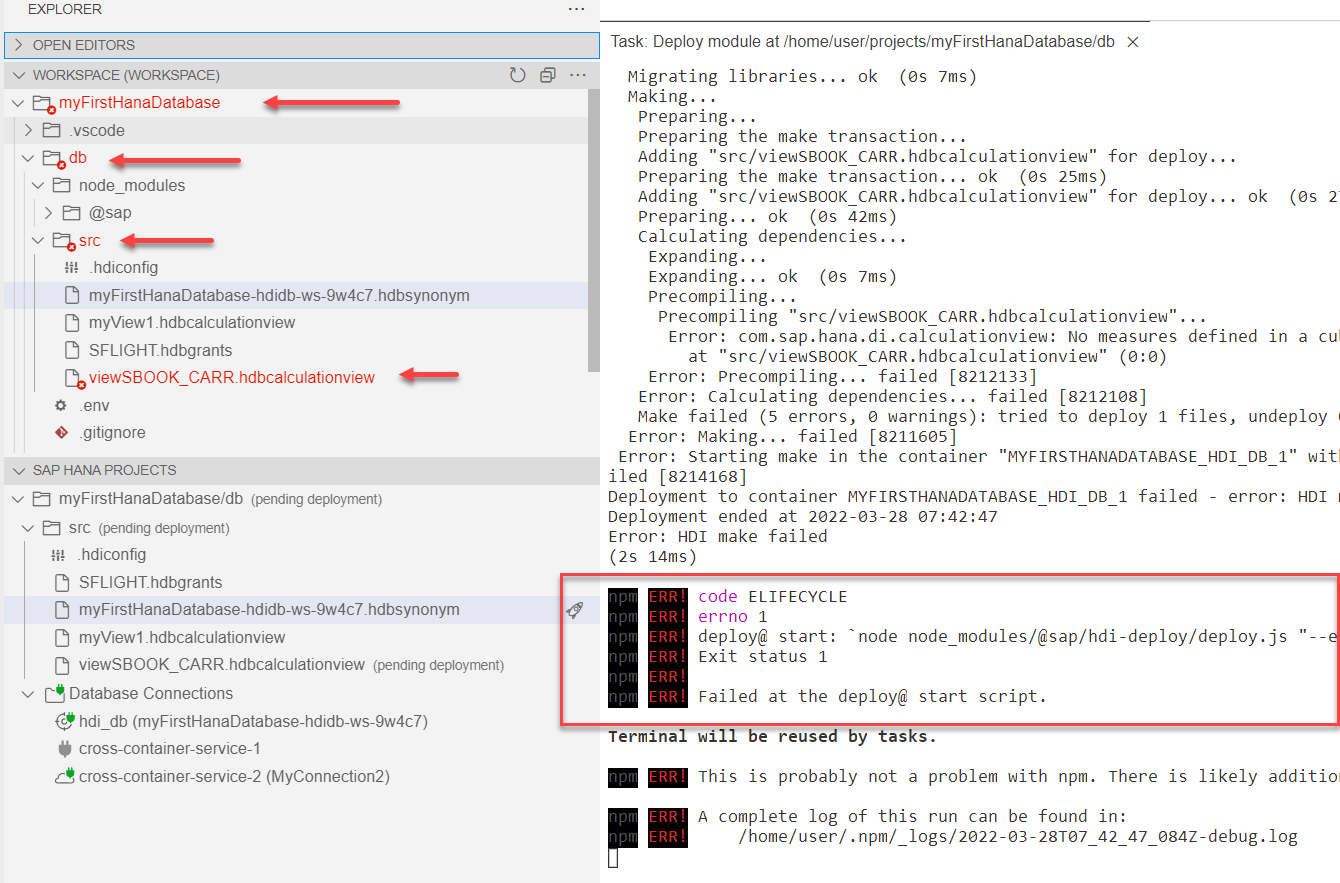Click the collapse all folders icon
Viewport: 1340px width, 883px height.
click(547, 75)
